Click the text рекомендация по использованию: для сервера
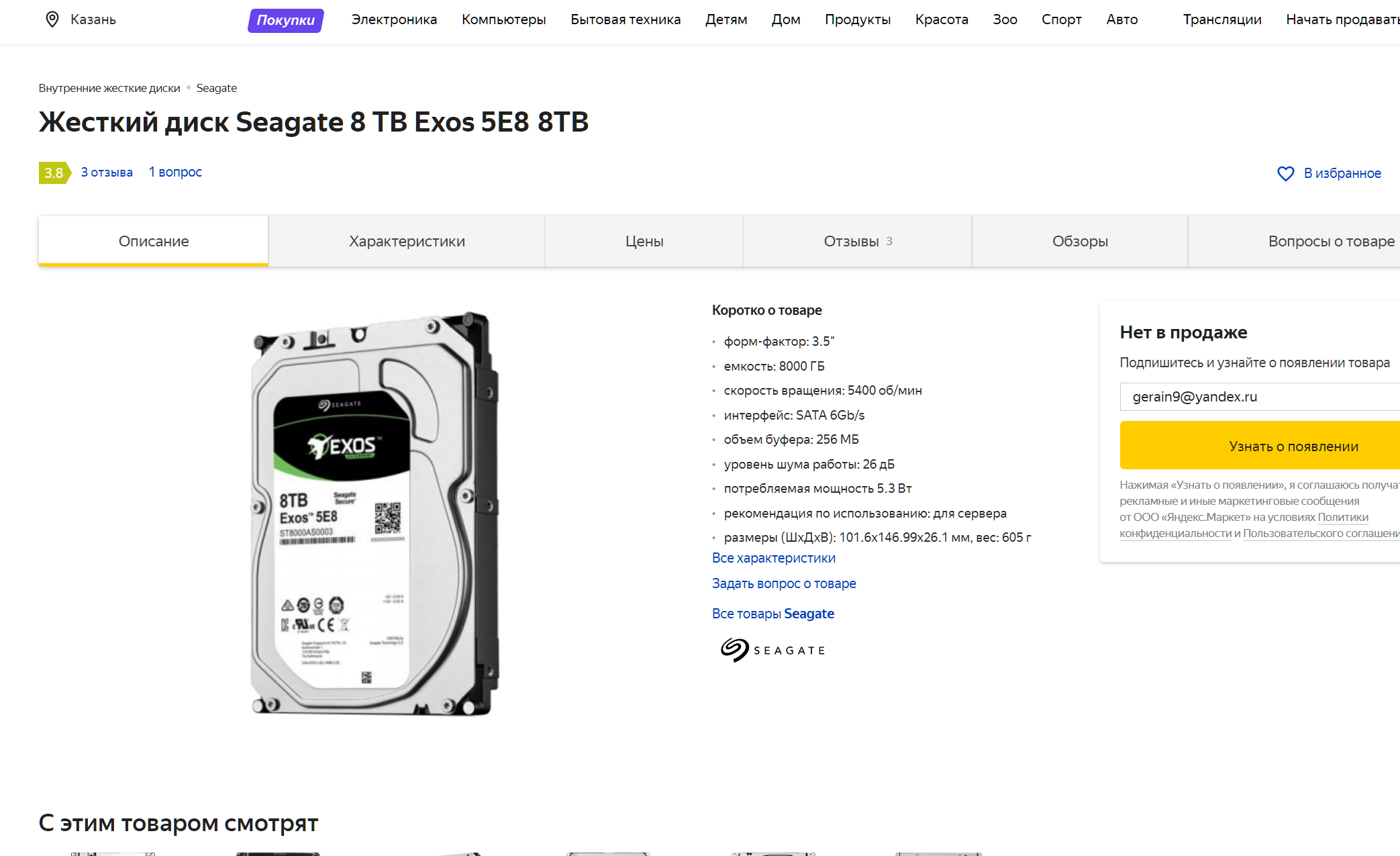The height and width of the screenshot is (856, 1400). pos(865,513)
